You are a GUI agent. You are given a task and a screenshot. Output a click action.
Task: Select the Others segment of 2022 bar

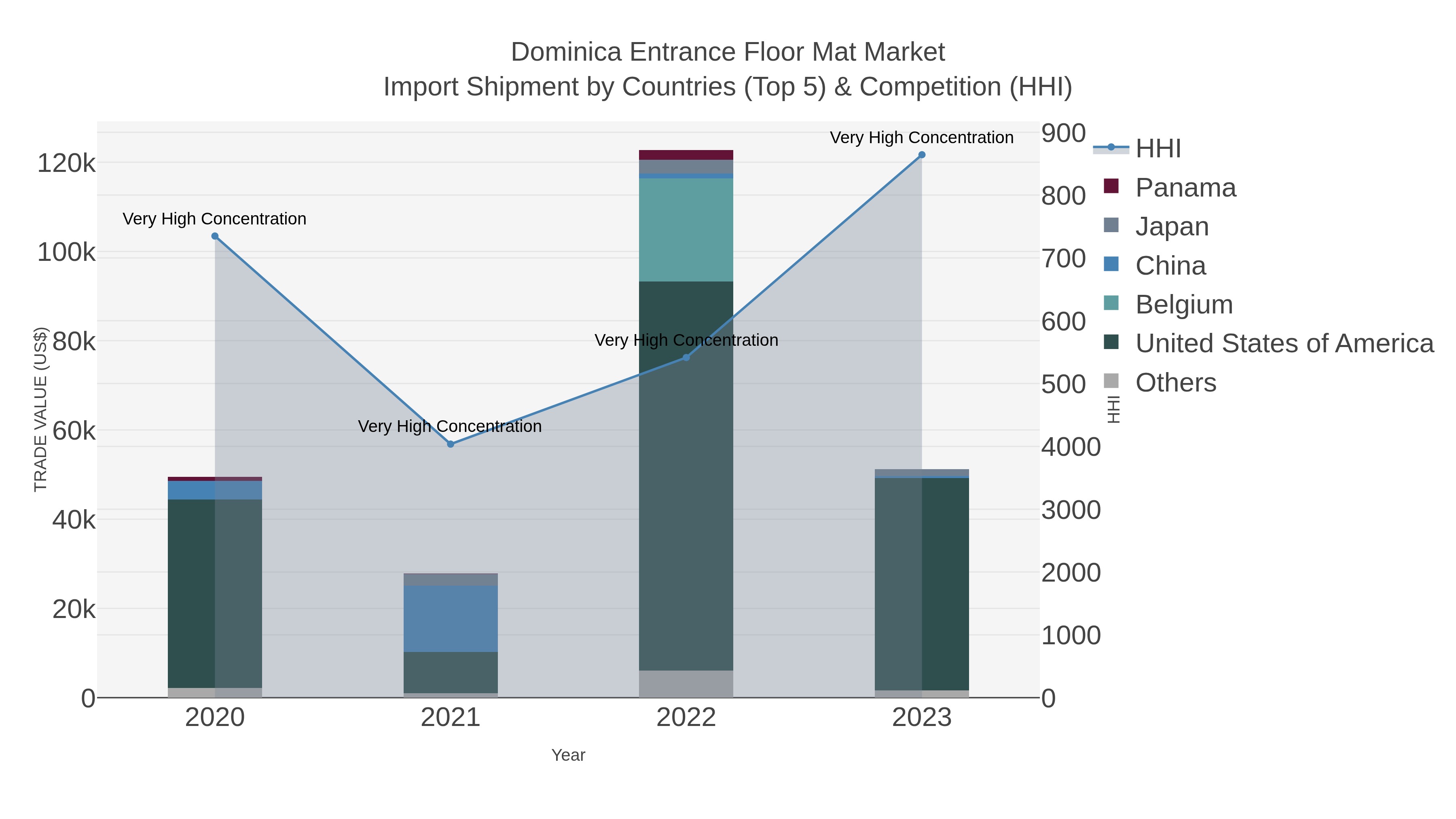686,684
